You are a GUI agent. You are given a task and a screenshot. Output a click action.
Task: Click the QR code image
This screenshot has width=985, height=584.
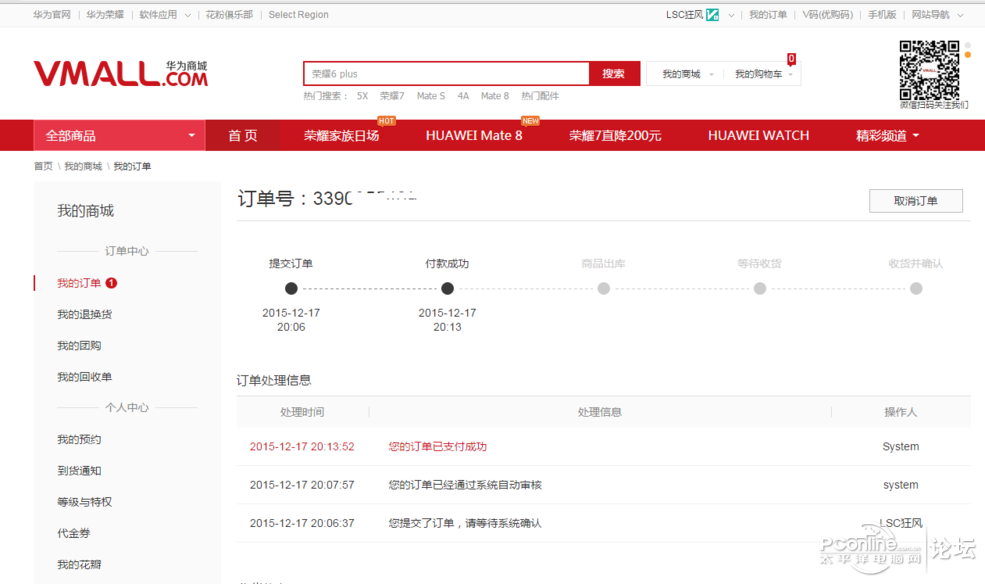(929, 70)
